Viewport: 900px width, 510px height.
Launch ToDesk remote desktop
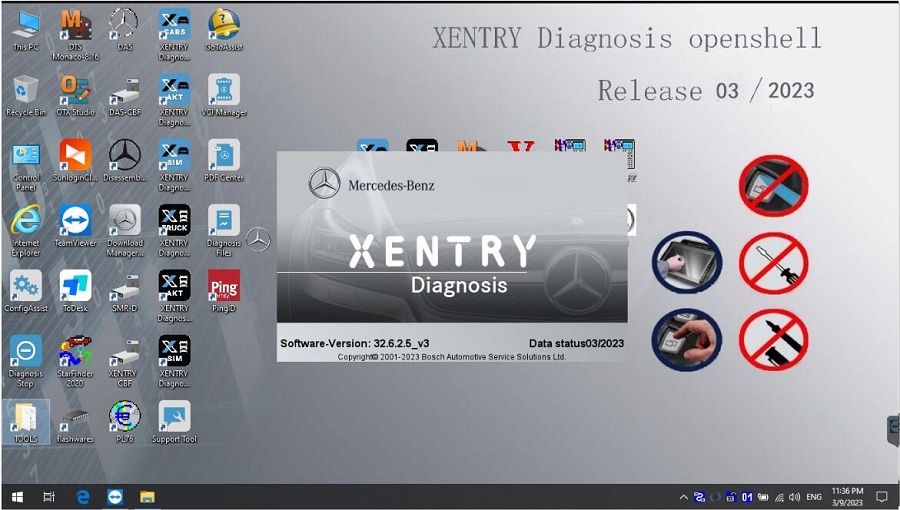75,292
